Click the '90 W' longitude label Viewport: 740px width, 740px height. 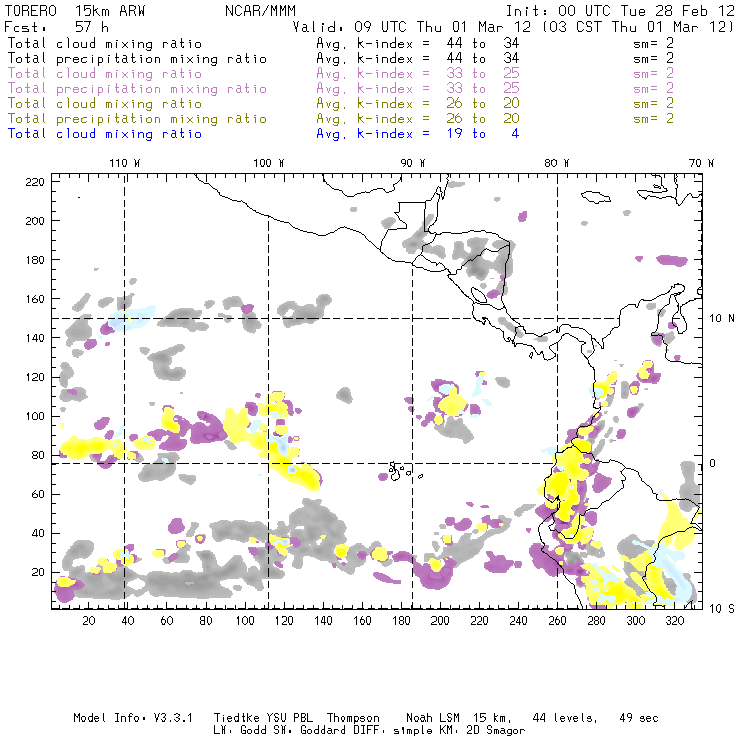click(413, 163)
